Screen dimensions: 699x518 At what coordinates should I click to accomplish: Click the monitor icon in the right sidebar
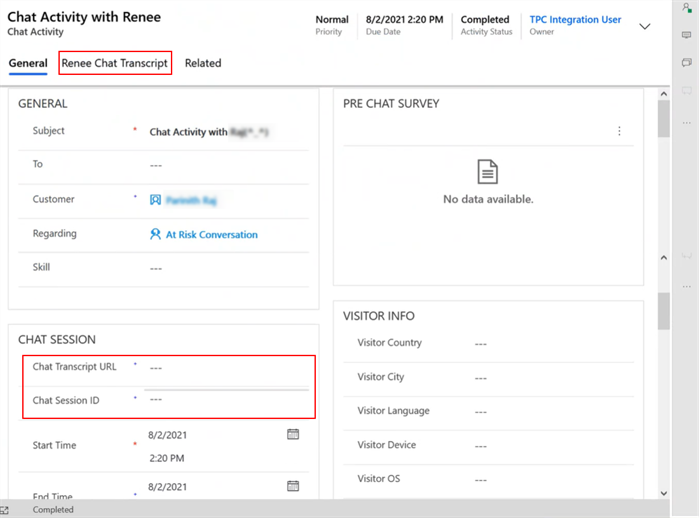pyautogui.click(x=687, y=35)
